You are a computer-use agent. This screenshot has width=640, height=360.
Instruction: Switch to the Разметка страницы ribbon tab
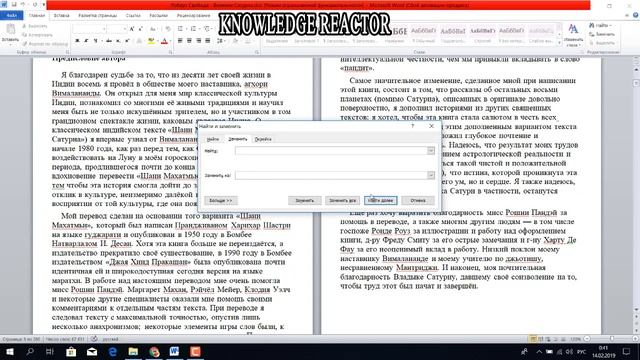tap(98, 15)
